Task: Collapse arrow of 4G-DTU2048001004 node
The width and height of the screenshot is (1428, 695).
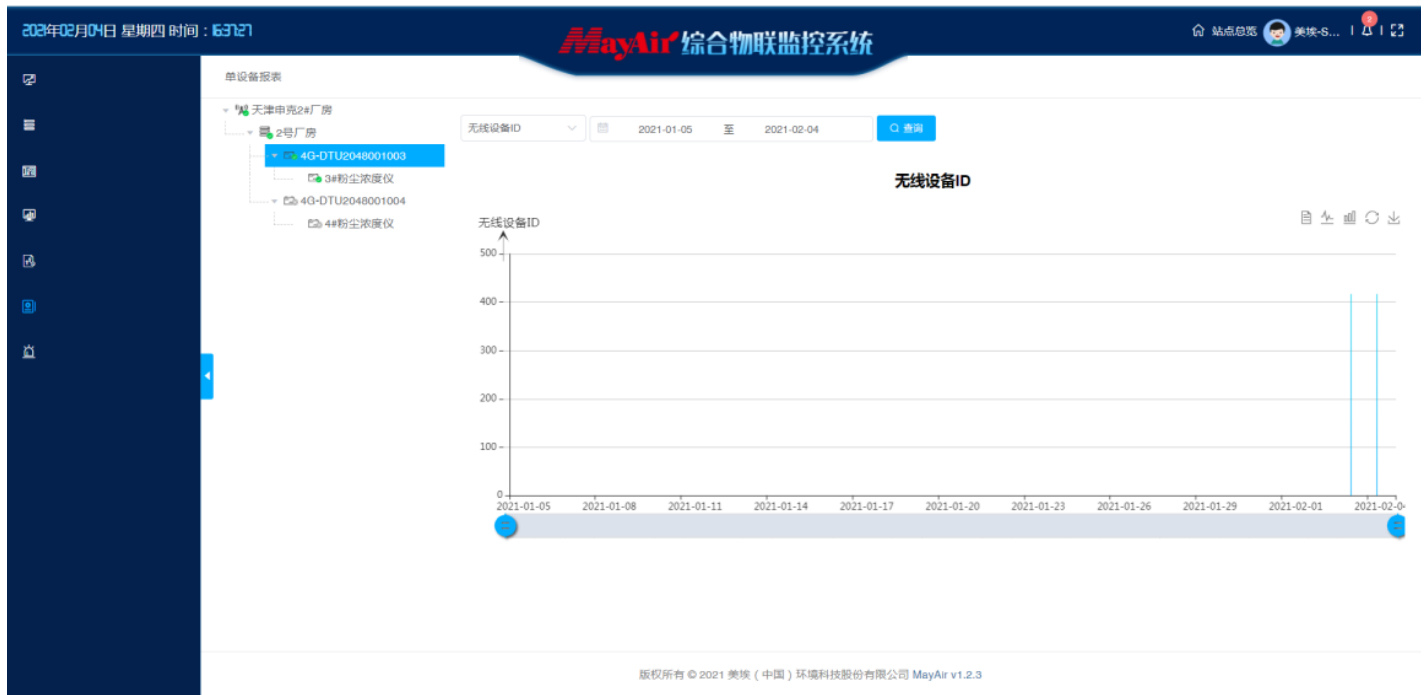Action: click(274, 200)
